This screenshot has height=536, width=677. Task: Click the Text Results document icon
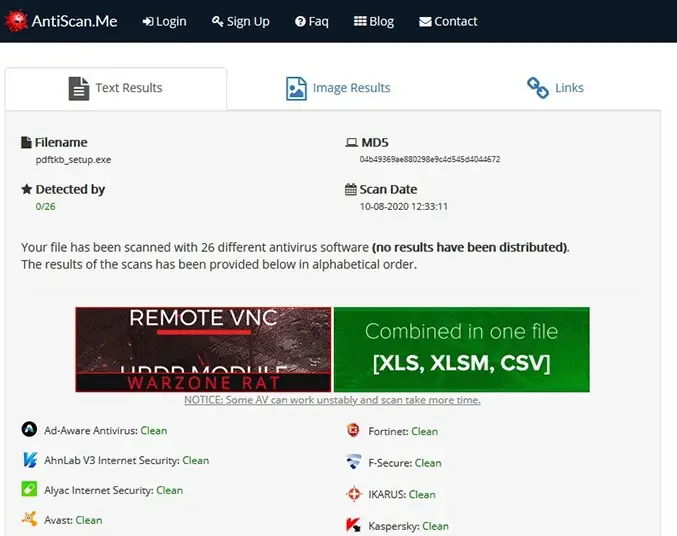pyautogui.click(x=79, y=89)
